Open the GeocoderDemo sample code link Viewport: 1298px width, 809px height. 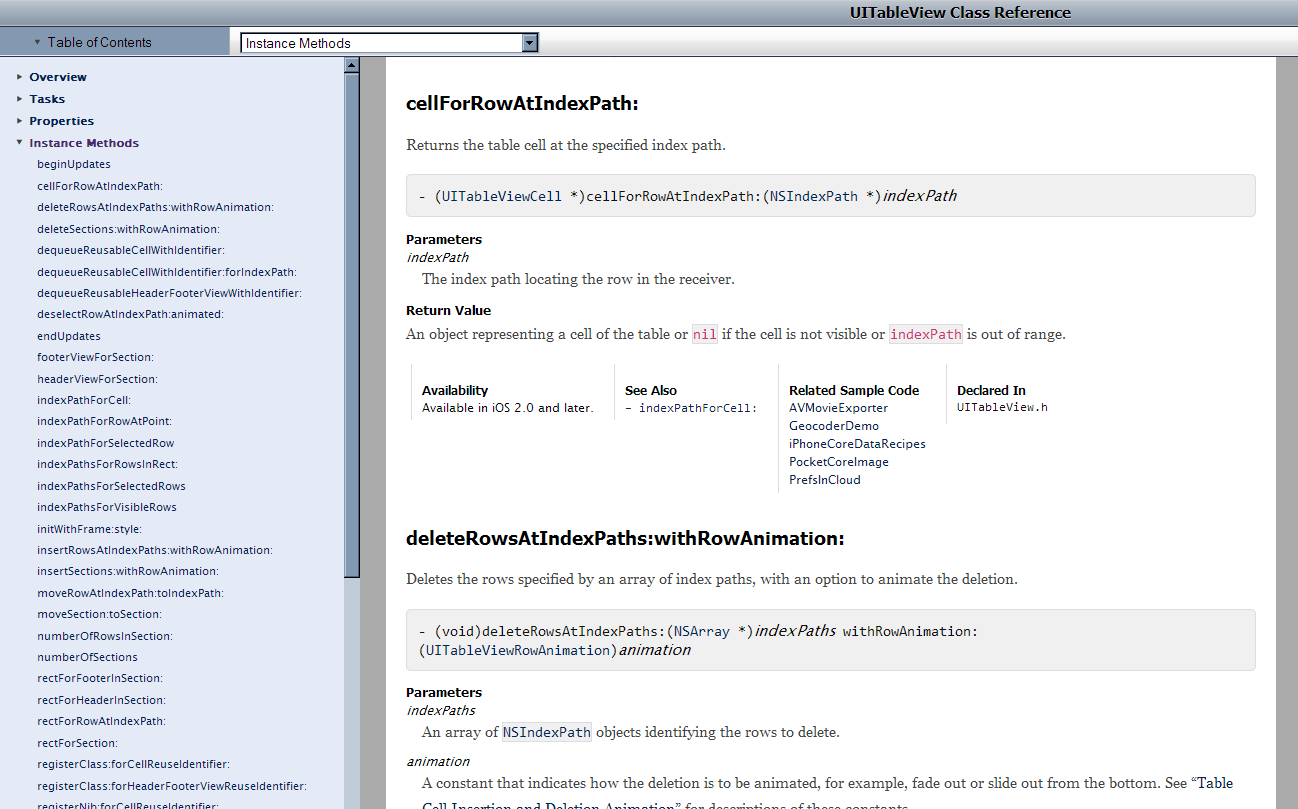click(834, 425)
